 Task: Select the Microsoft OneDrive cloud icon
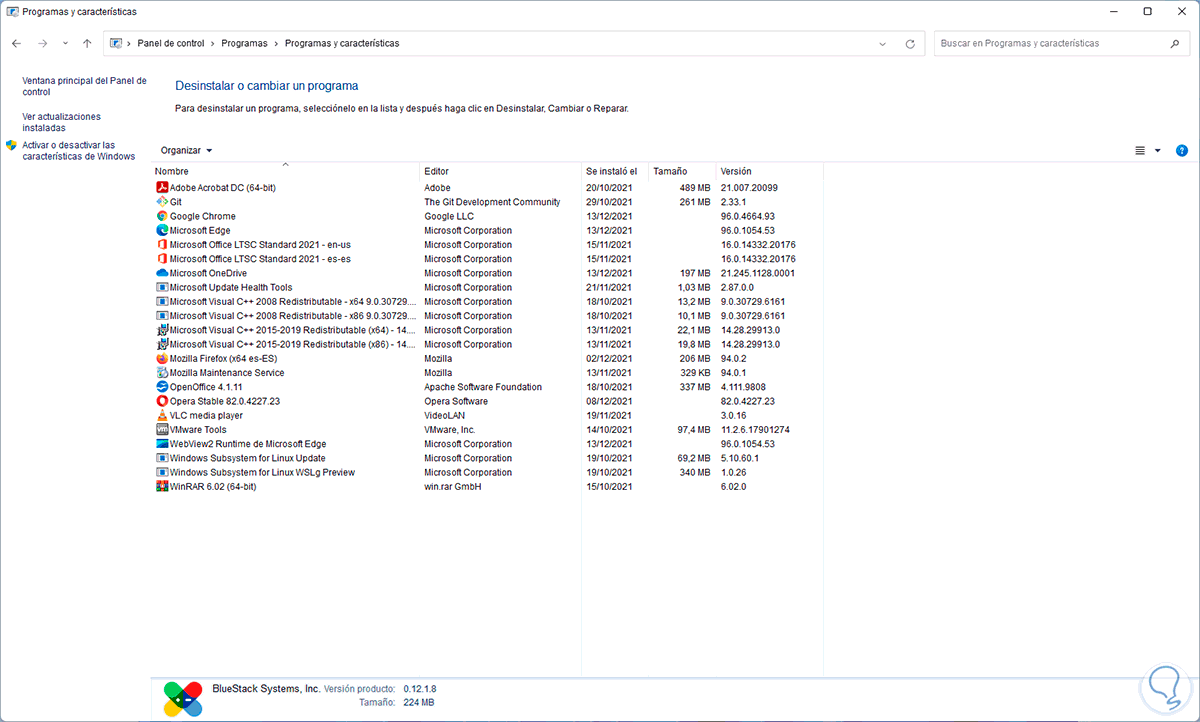click(x=162, y=273)
